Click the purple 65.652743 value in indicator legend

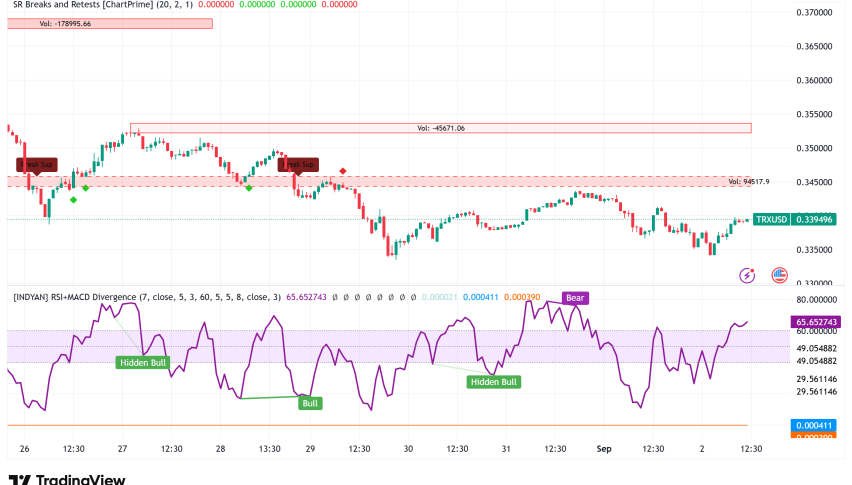(x=306, y=297)
